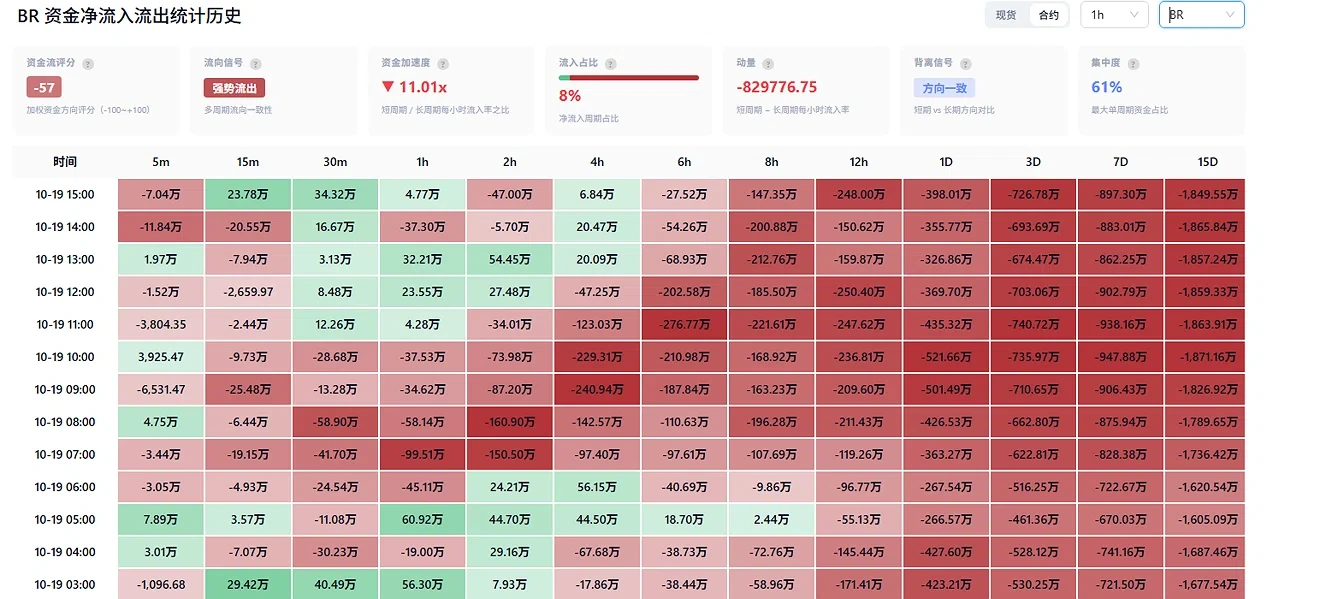Click the 3,925.47 cell
This screenshot has width=1332, height=599.
[x=161, y=357]
